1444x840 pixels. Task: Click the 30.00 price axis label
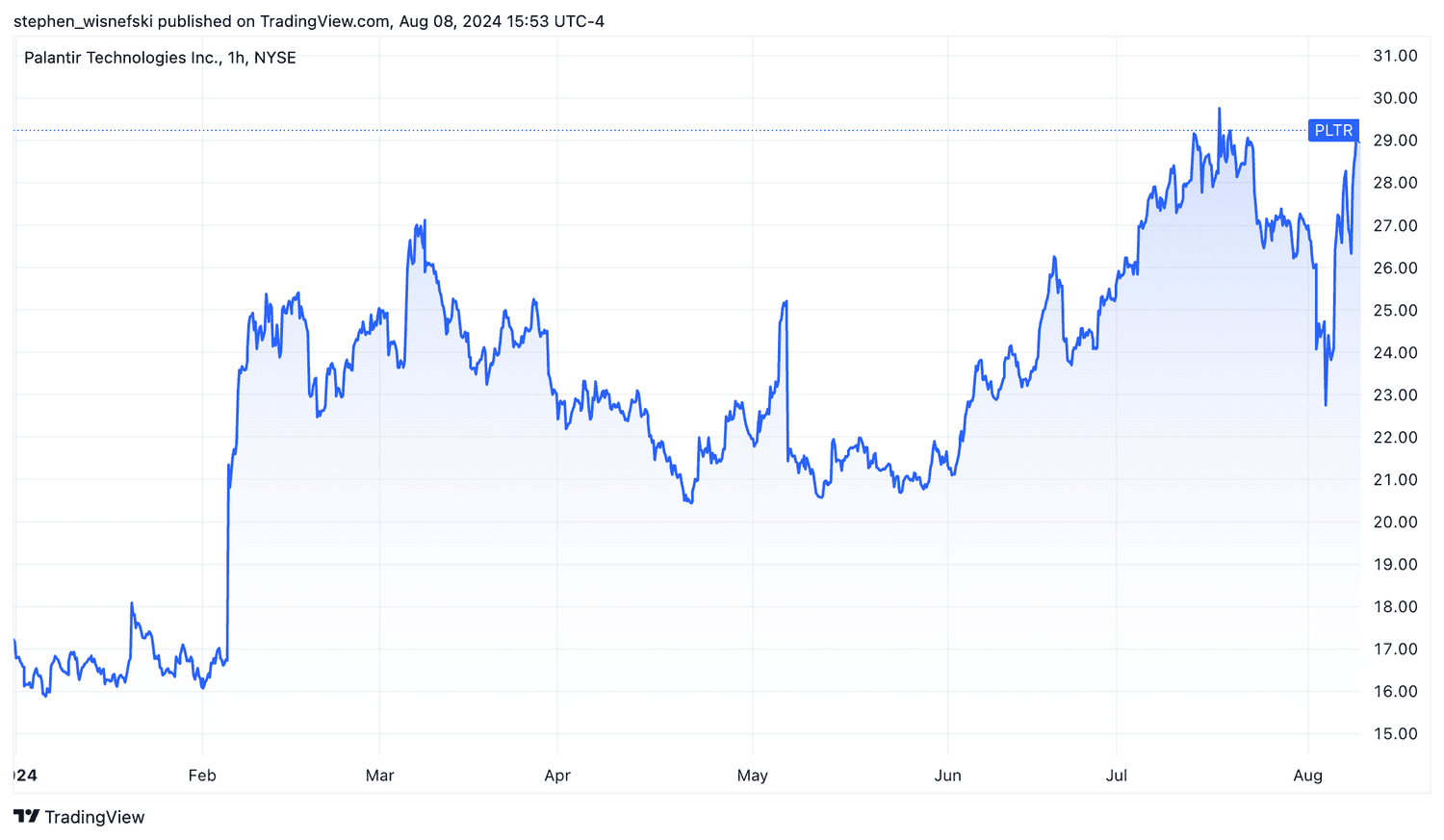[x=1395, y=98]
